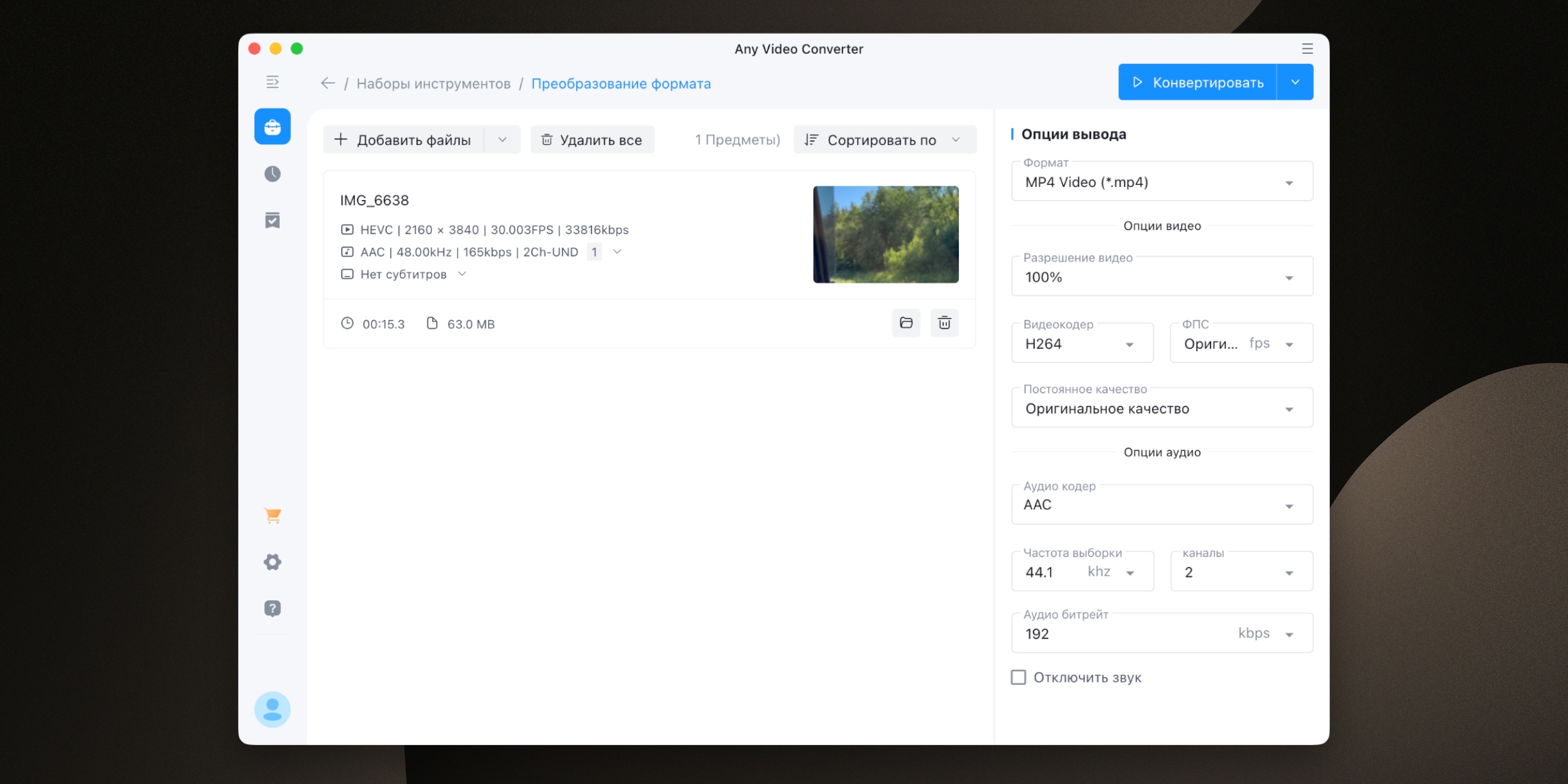The width and height of the screenshot is (1568, 784).
Task: Enable the Отключить звук checkbox
Action: (x=1019, y=677)
